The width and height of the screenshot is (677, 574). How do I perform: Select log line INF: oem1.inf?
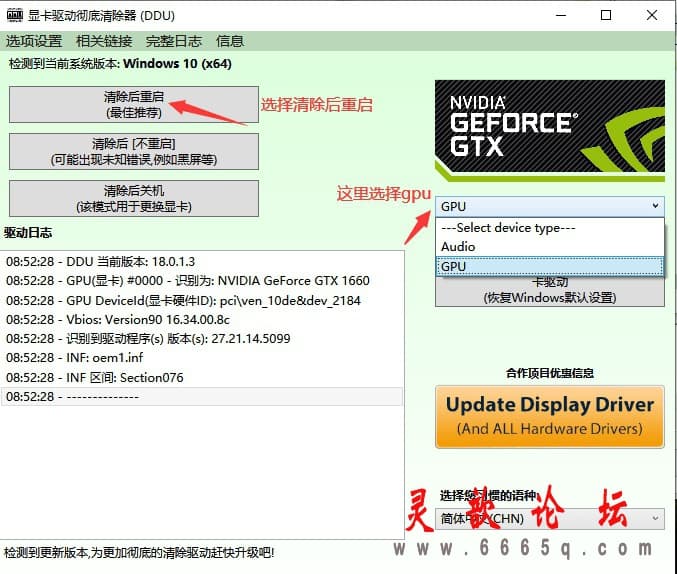202,358
